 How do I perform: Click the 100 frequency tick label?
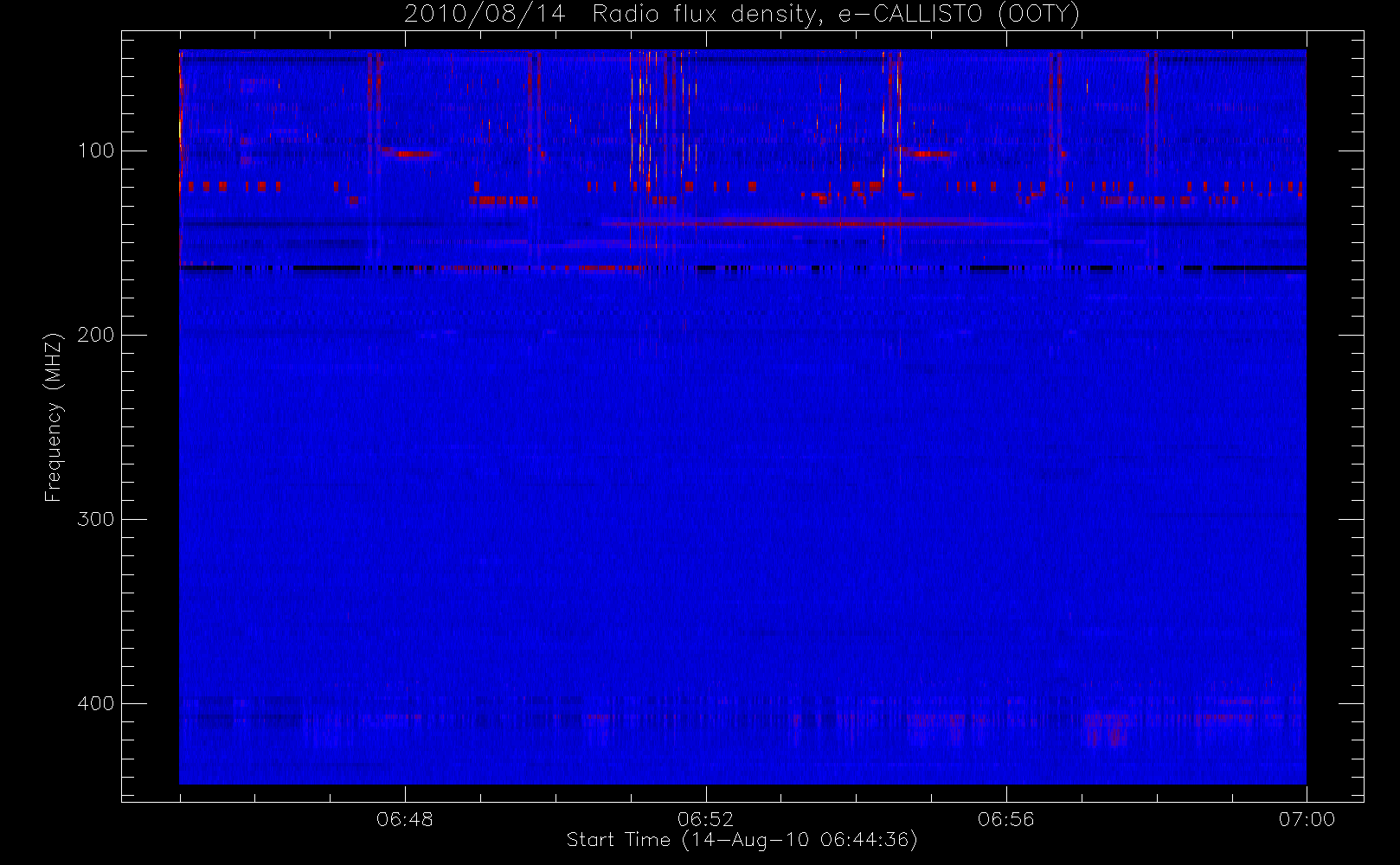click(x=96, y=151)
